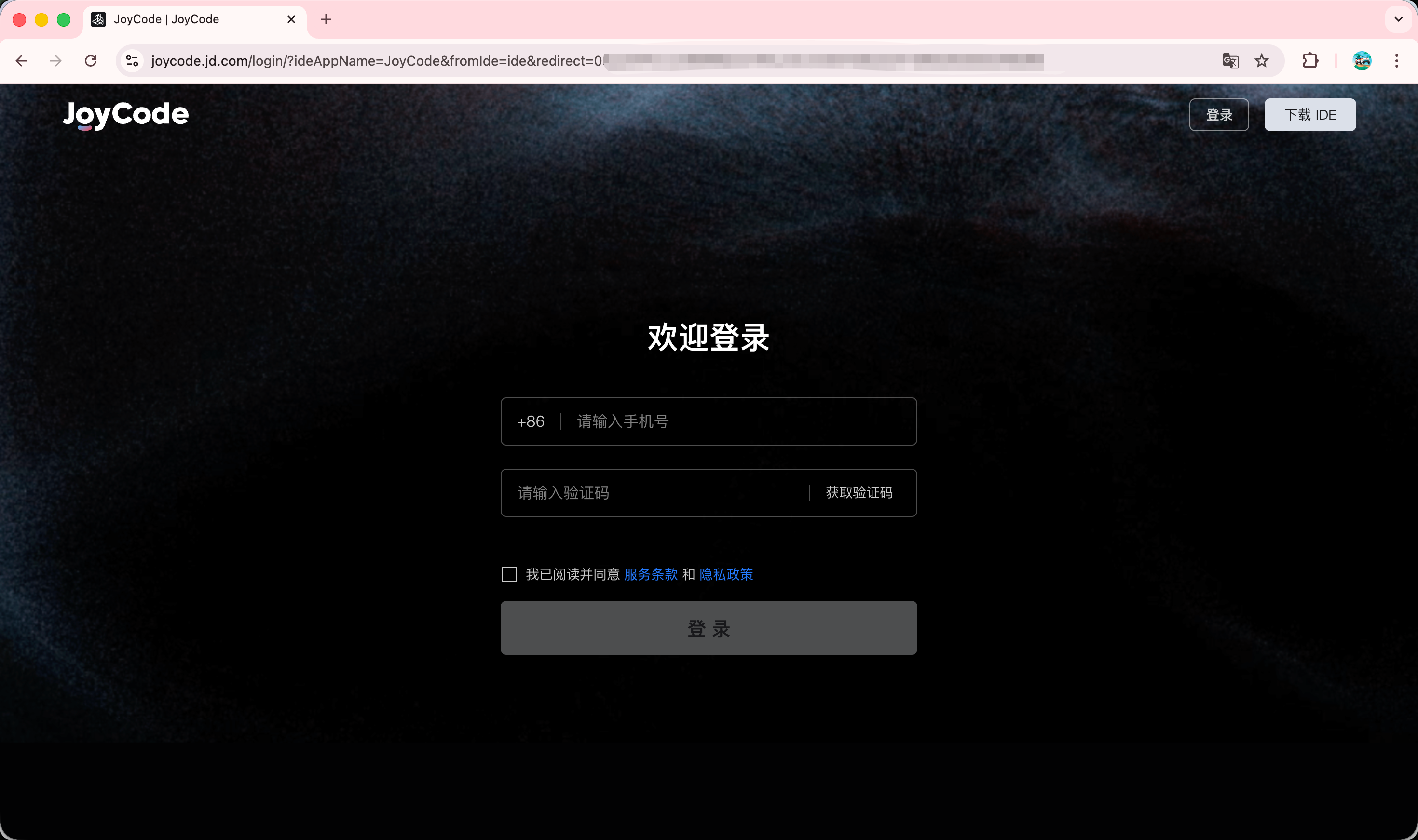Expand the tab search chevron
Image resolution: width=1418 pixels, height=840 pixels.
[1398, 19]
